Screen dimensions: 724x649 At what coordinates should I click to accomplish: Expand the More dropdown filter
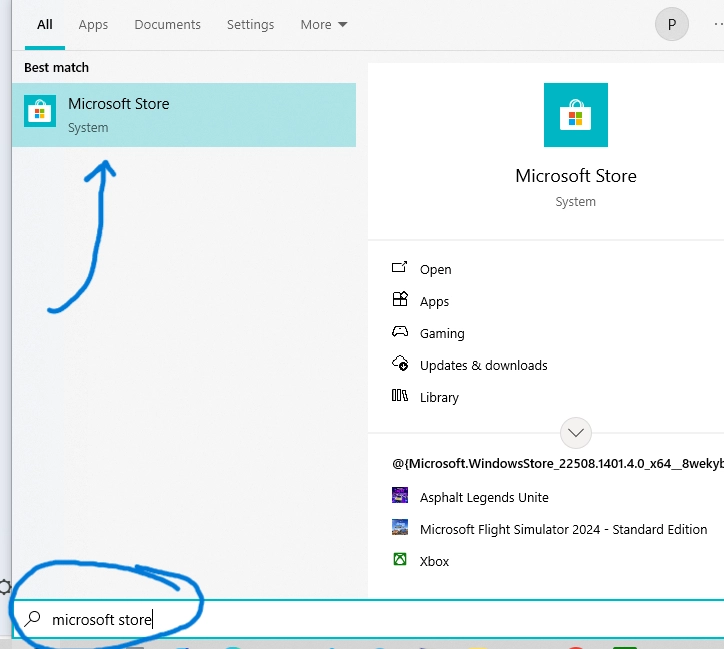tap(323, 24)
